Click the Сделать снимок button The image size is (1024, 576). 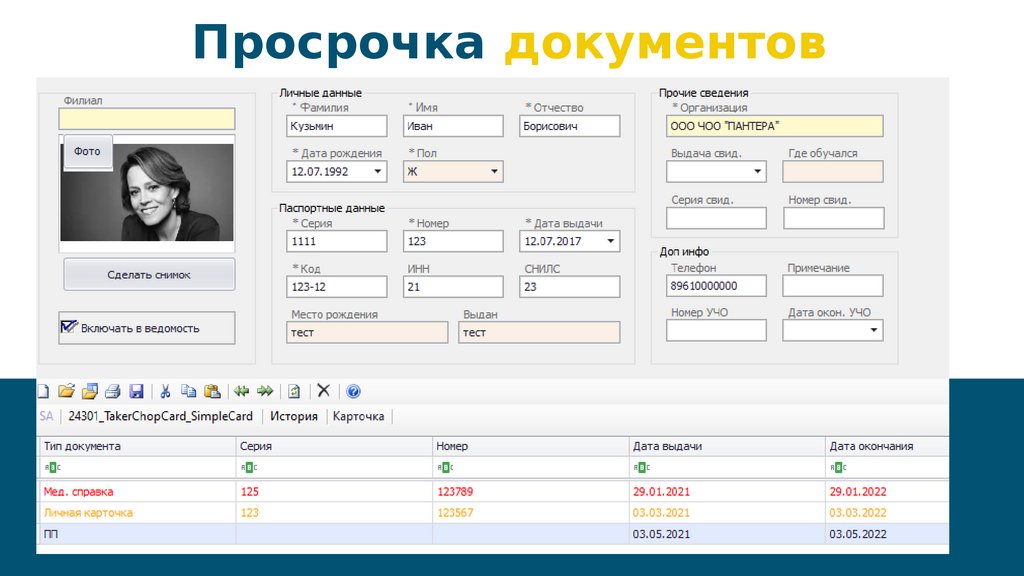[x=149, y=274]
